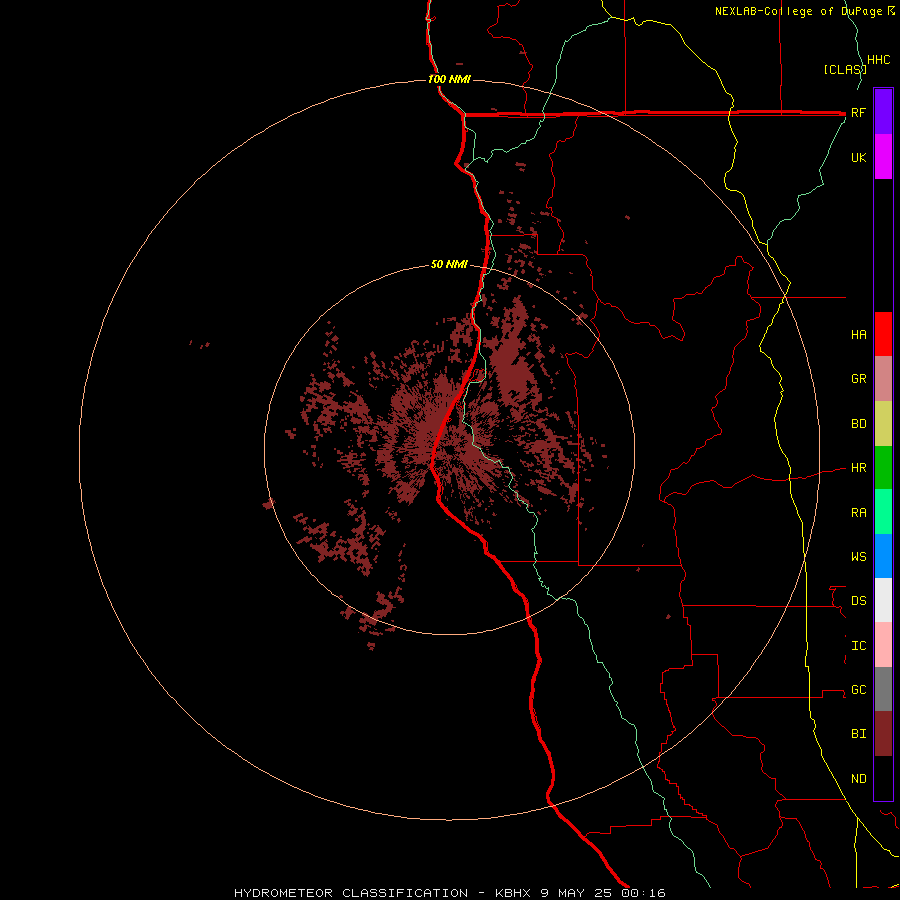Pick the HR green legend swatch
Image resolution: width=900 pixels, height=900 pixels.
(x=883, y=468)
